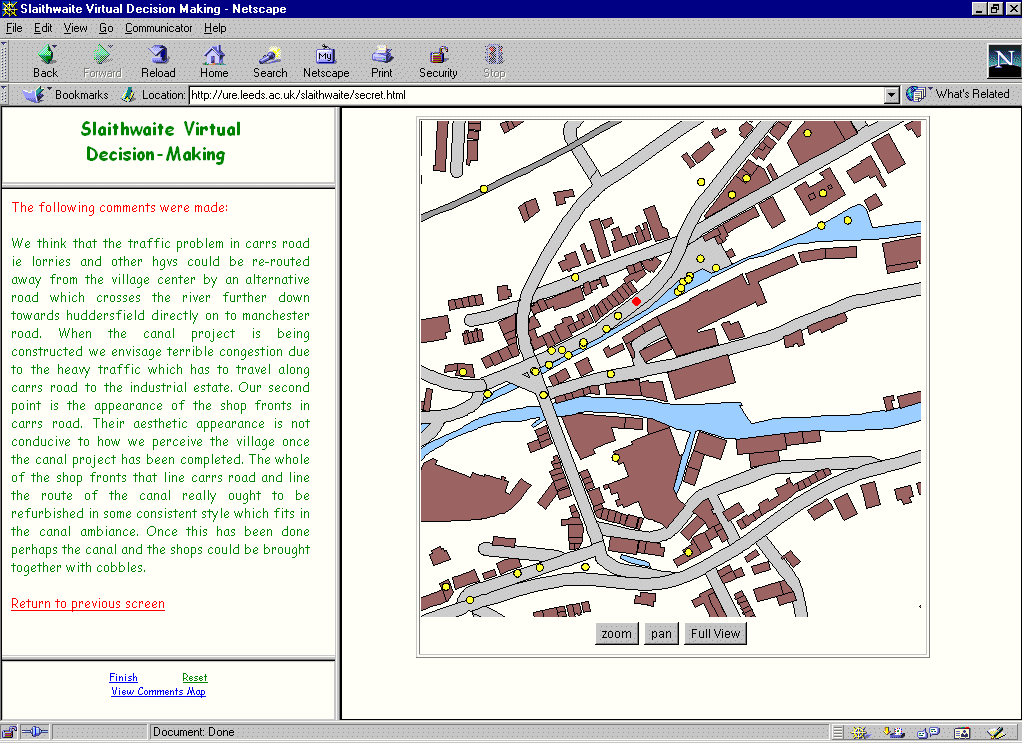
Task: Click inside the Location URL field
Action: [537, 95]
